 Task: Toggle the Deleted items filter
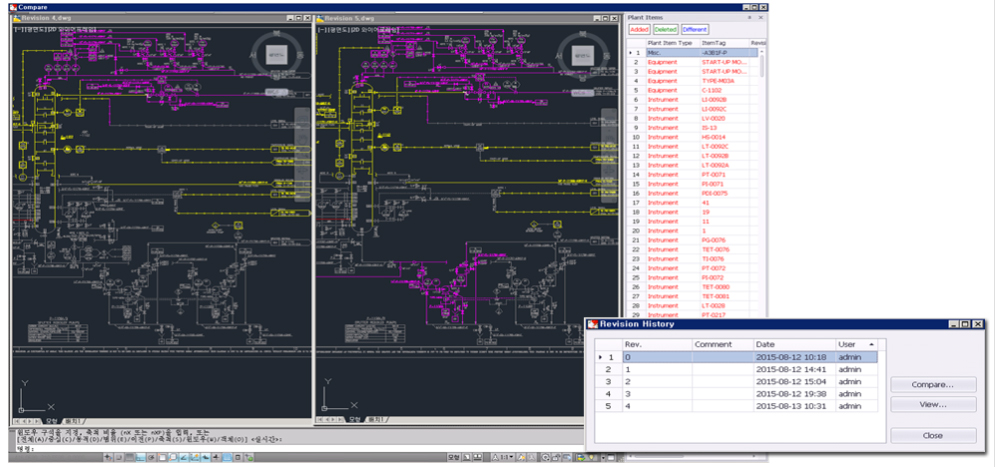[x=665, y=30]
